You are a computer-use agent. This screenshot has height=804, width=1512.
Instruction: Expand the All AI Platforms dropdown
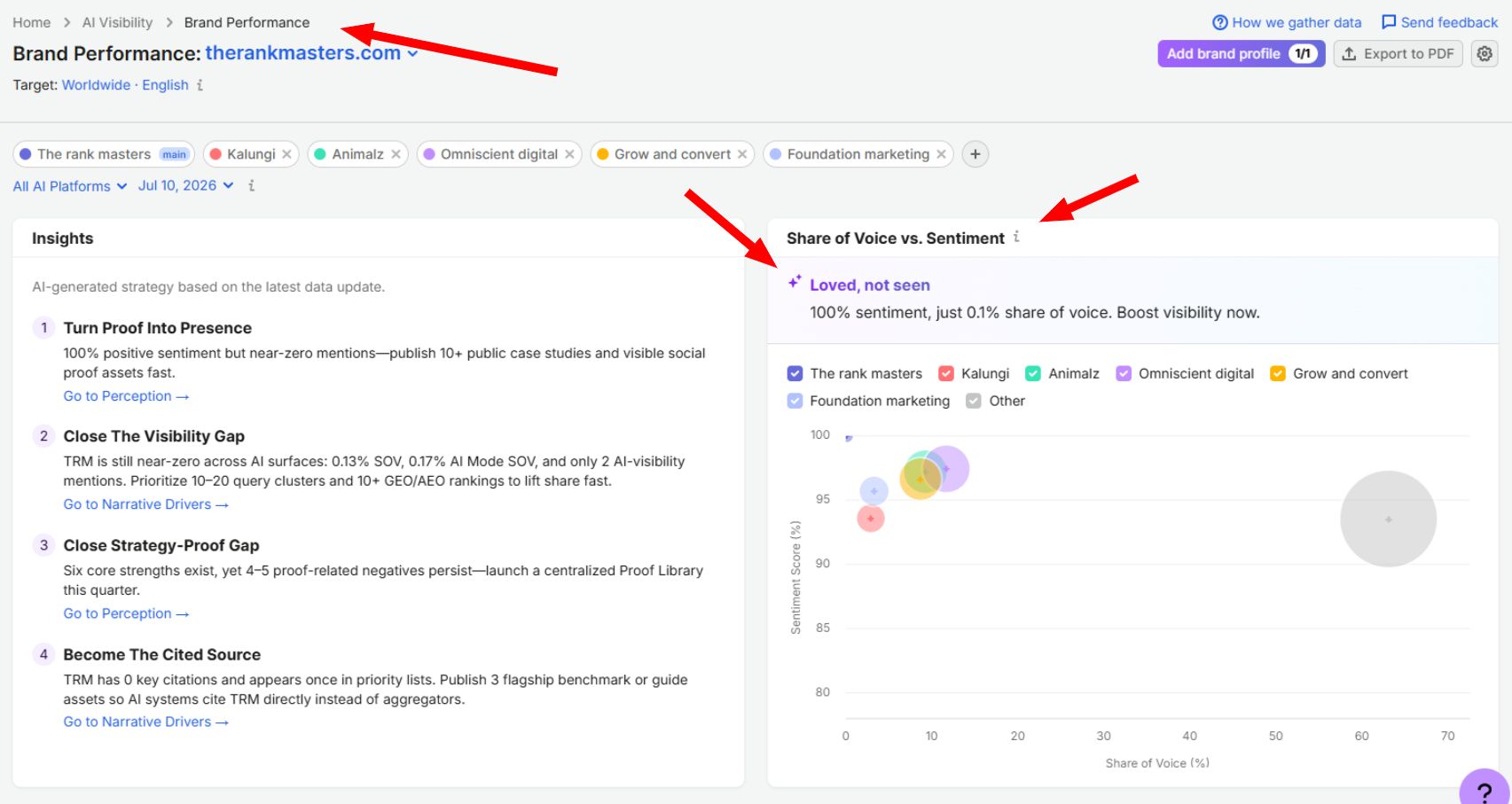point(70,186)
